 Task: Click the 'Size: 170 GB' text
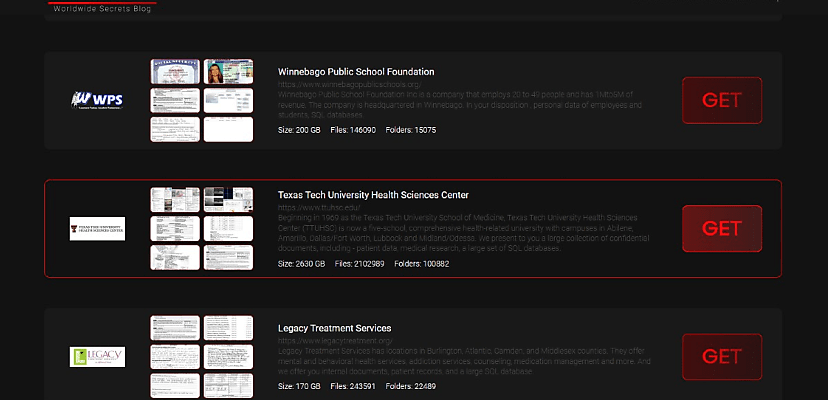[299, 386]
